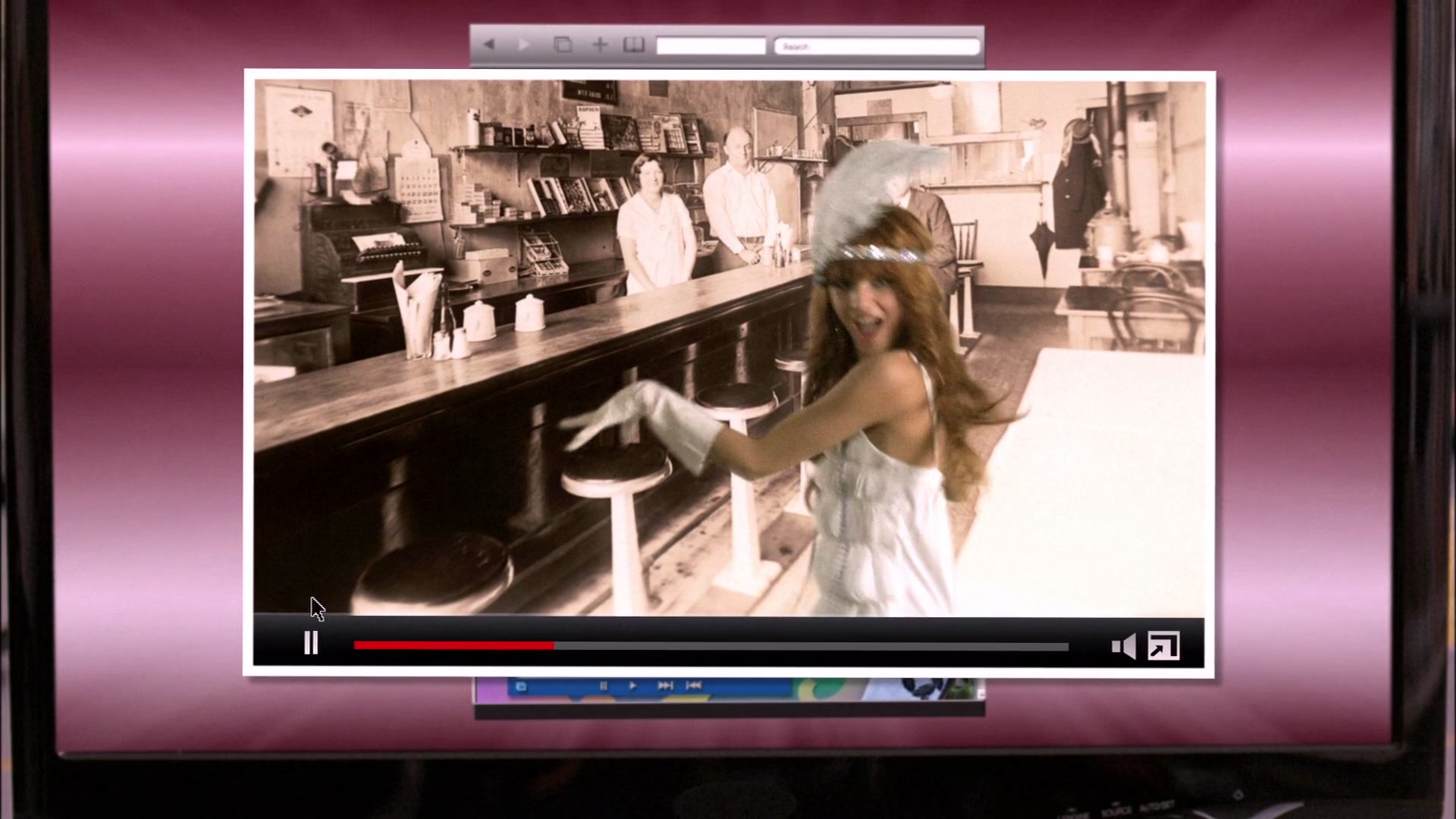Open the tabs overview icon in browser toolbar
The image size is (1456, 819).
(x=563, y=45)
